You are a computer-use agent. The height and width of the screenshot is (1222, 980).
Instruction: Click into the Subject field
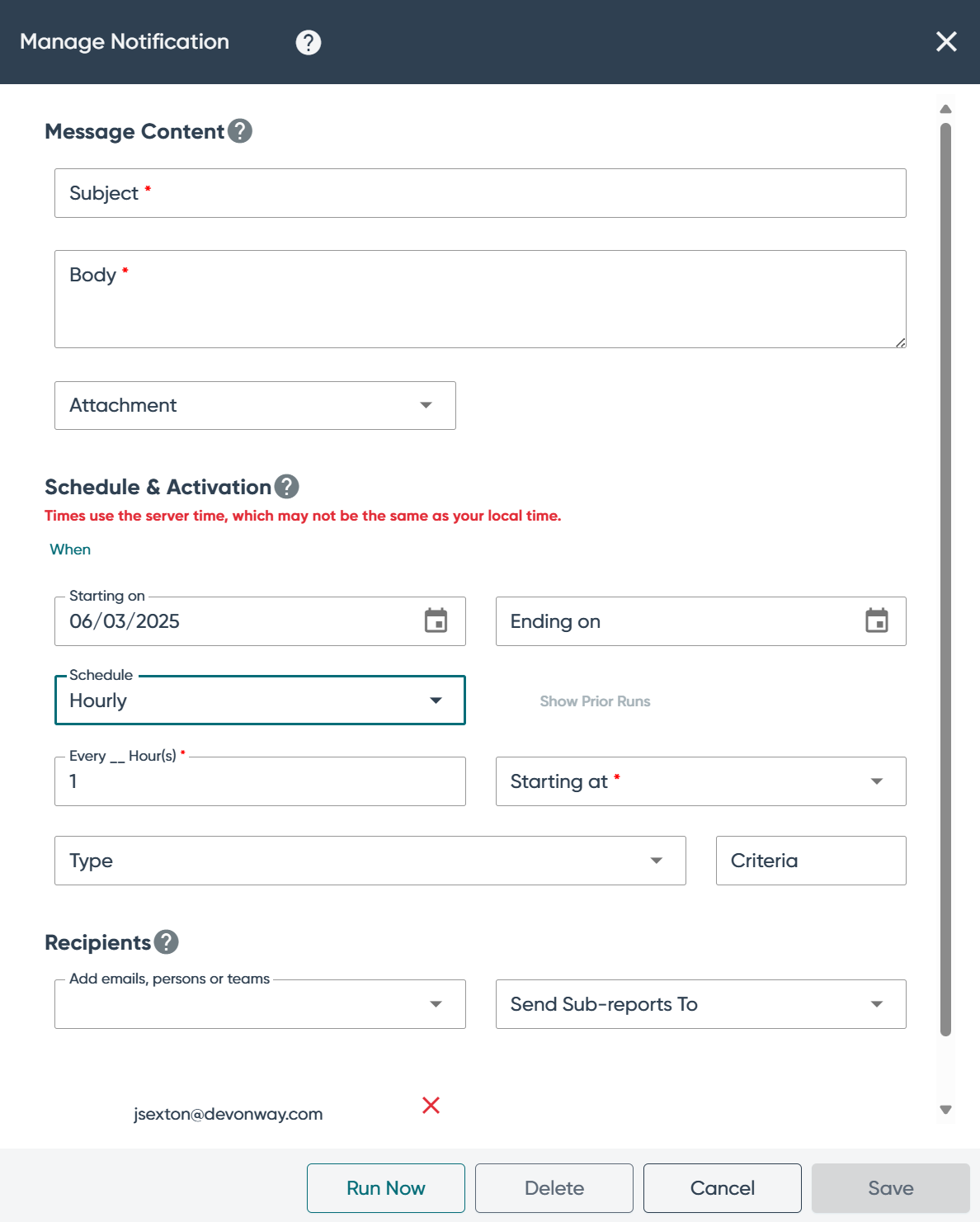tap(480, 193)
